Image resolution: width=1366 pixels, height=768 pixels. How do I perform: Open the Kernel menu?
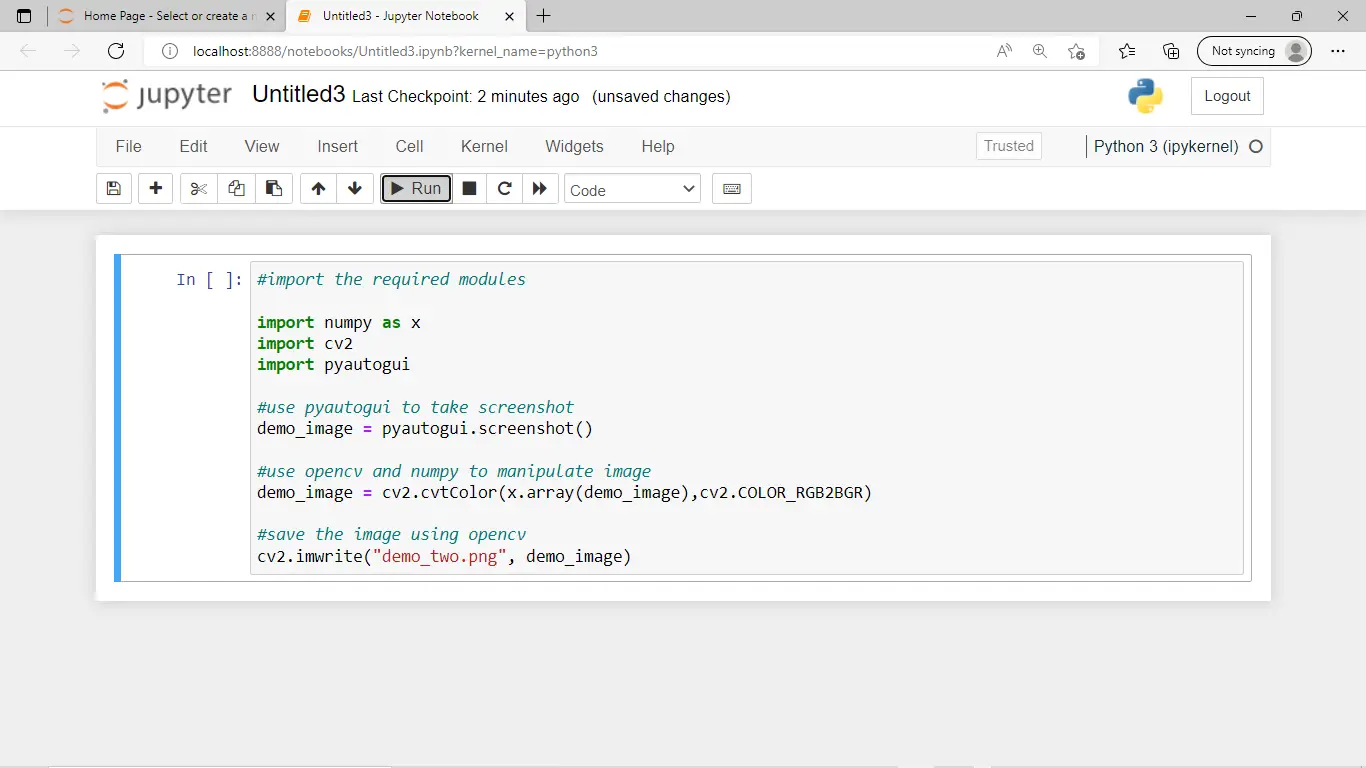pyautogui.click(x=484, y=146)
